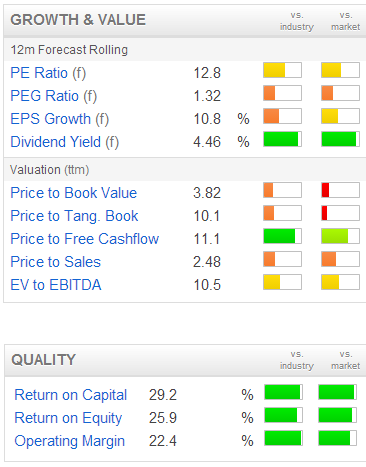Select the EV to EBITDA link
Image resolution: width=366 pixels, height=467 pixels.
pos(56,285)
